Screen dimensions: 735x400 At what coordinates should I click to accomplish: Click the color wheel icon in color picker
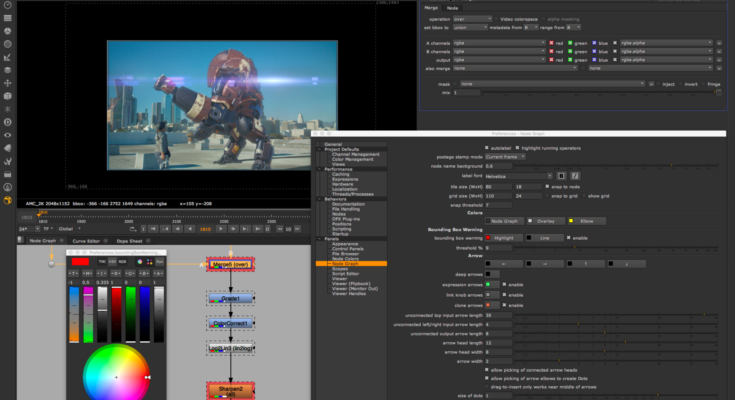tap(140, 262)
